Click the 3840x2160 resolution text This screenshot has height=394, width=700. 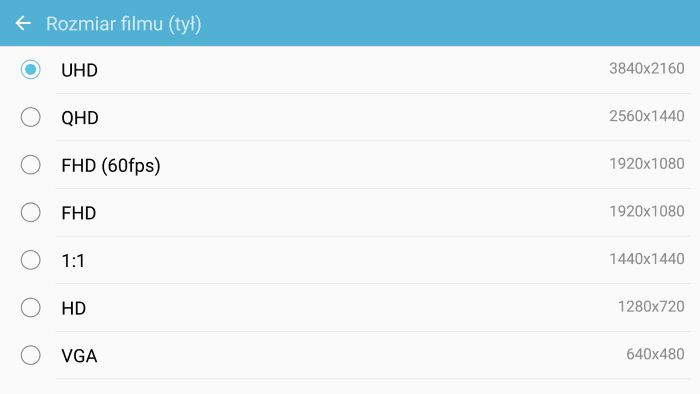(647, 68)
